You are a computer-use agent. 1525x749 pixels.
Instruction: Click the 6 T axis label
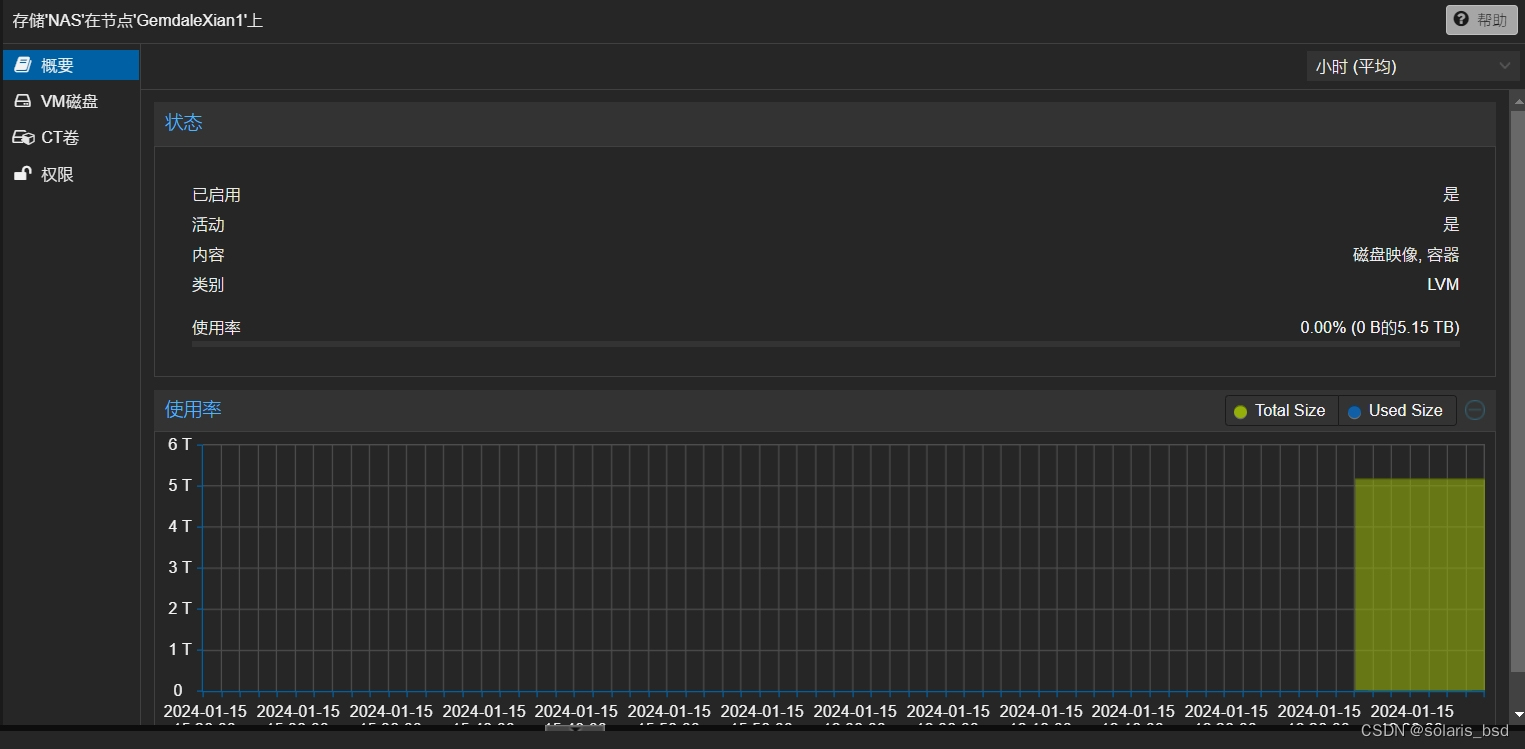coord(180,444)
